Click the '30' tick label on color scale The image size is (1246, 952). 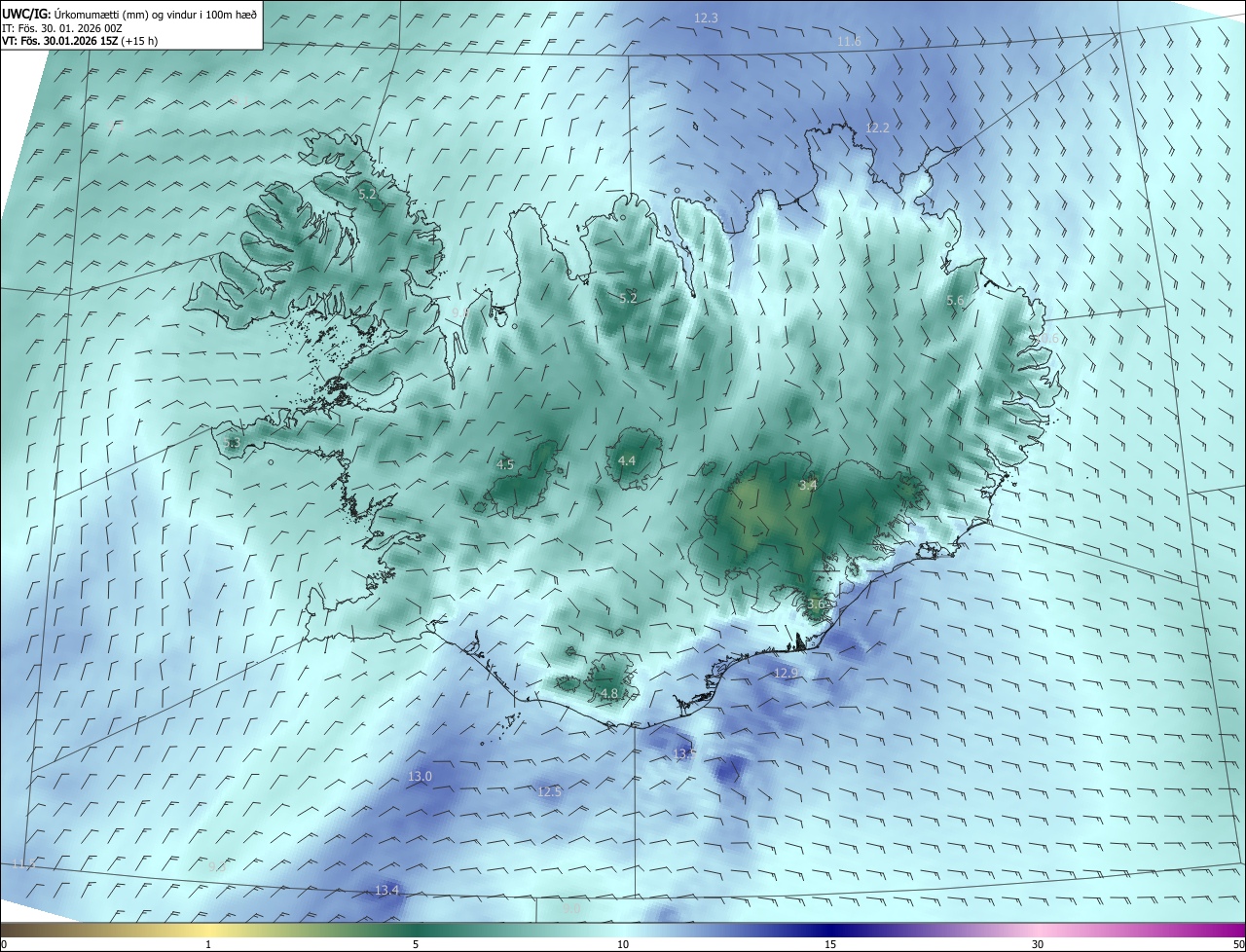pos(1038,945)
